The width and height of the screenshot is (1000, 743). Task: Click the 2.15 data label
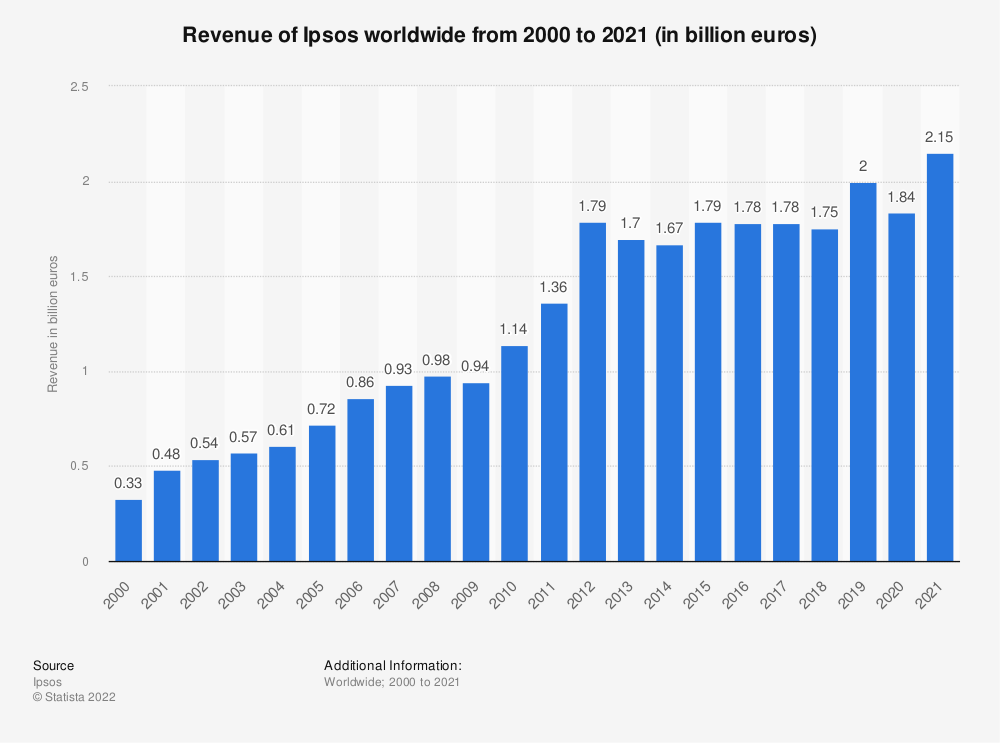click(x=939, y=137)
